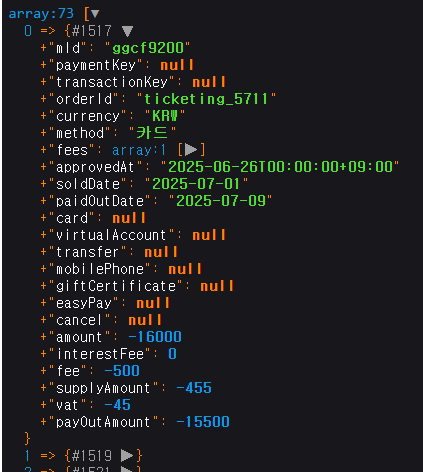Viewport: 423px width, 472px height.
Task: Click the "paymentKey" property name
Action: (x=96, y=65)
